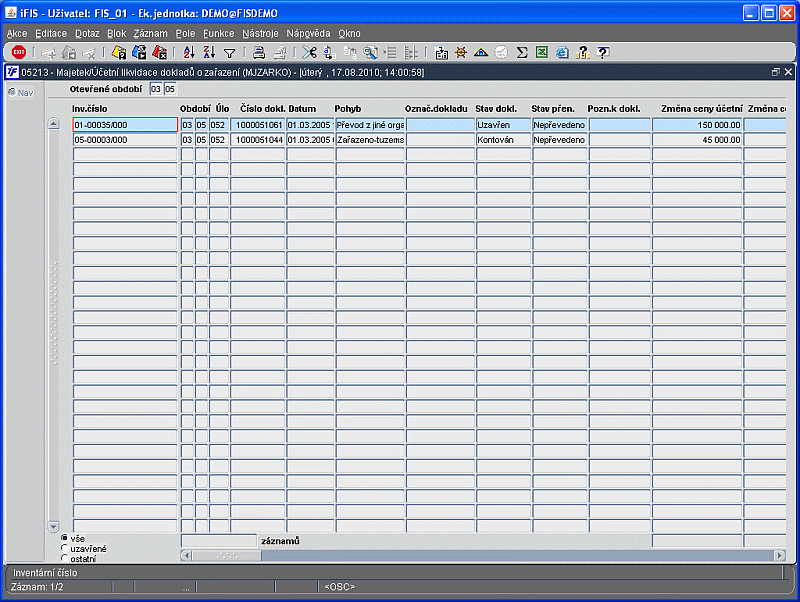Toggle the Nav radio button

12,92
